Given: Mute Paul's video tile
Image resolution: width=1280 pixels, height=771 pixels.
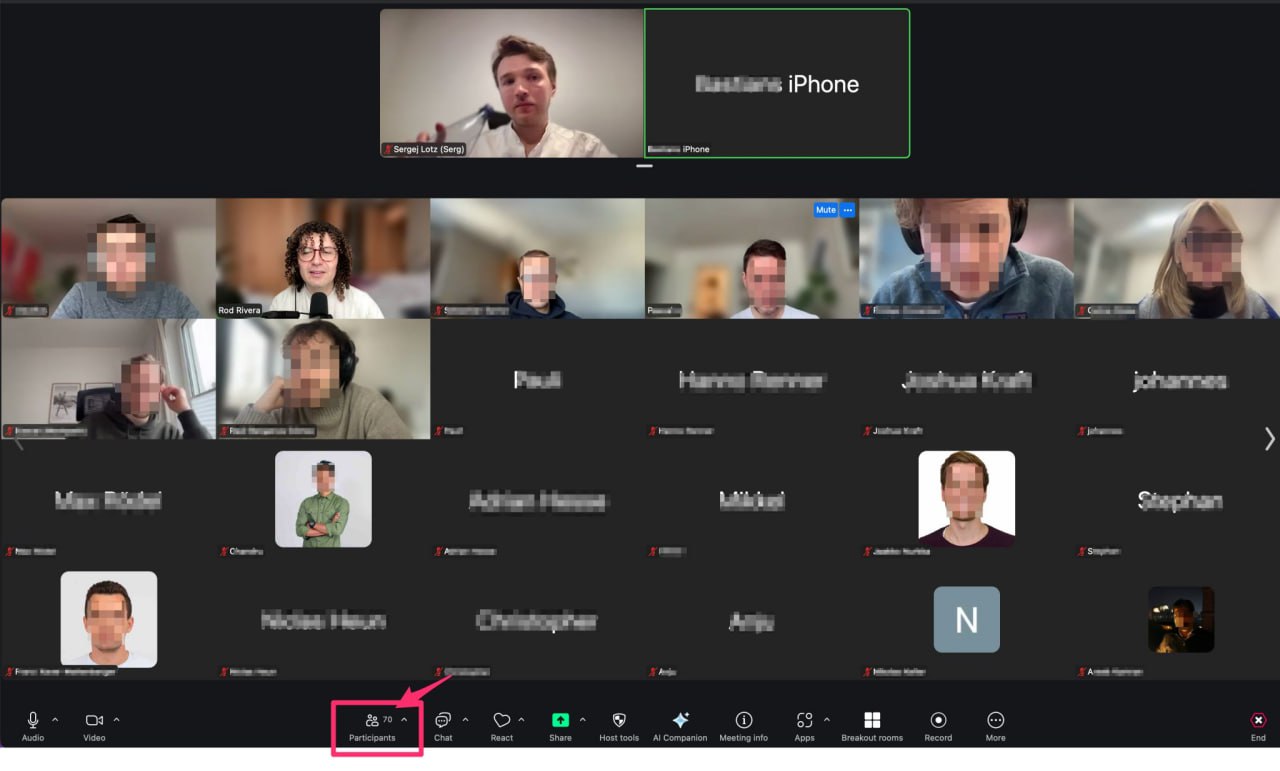Looking at the screenshot, I should point(824,209).
